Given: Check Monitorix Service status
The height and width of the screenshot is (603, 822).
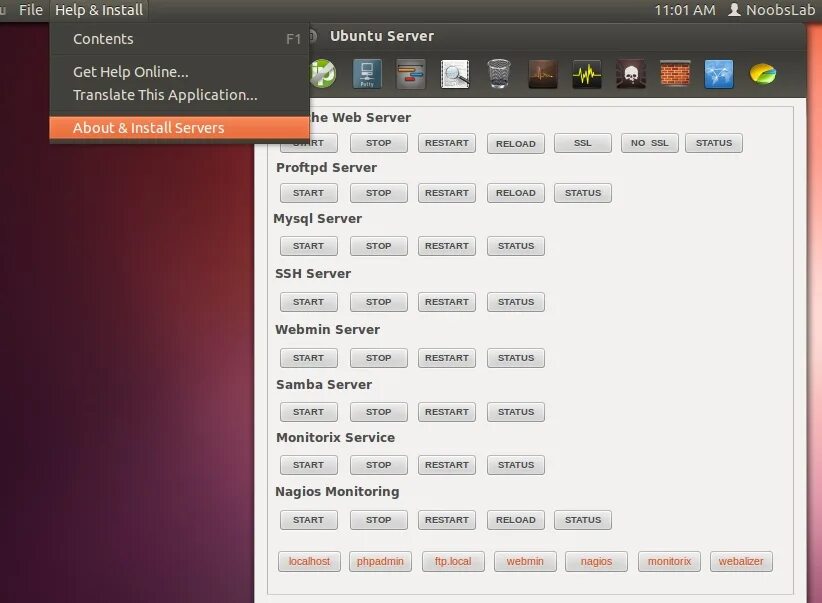Looking at the screenshot, I should point(516,465).
